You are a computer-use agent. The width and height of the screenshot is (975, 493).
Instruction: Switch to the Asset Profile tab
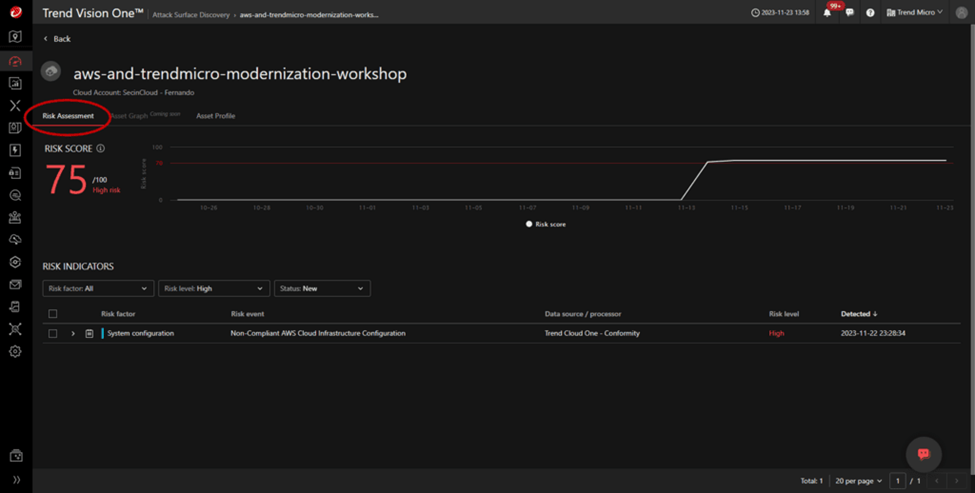coord(216,116)
